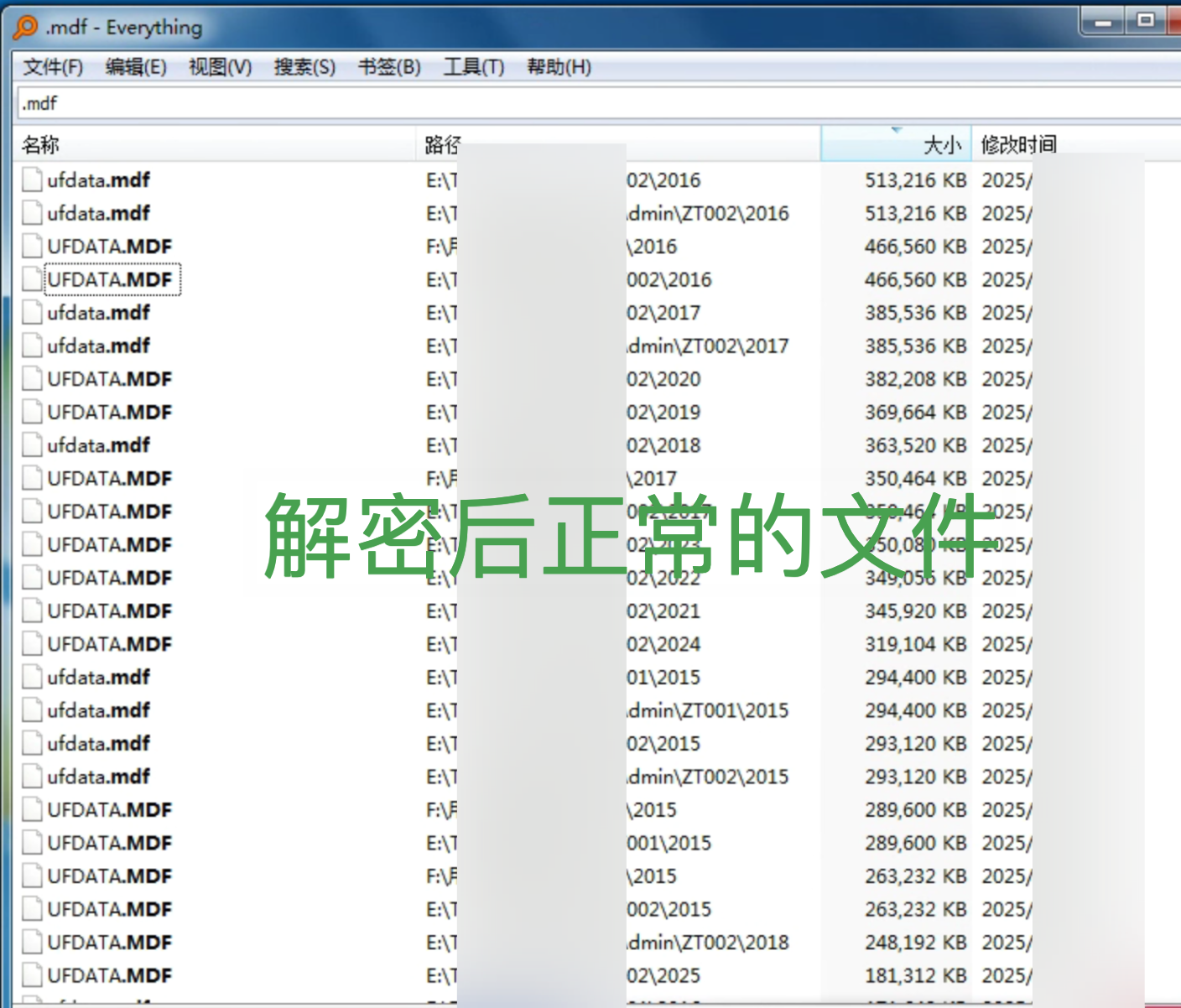The width and height of the screenshot is (1181, 1008).
Task: Select the size value 382,208 KB
Action: (916, 379)
